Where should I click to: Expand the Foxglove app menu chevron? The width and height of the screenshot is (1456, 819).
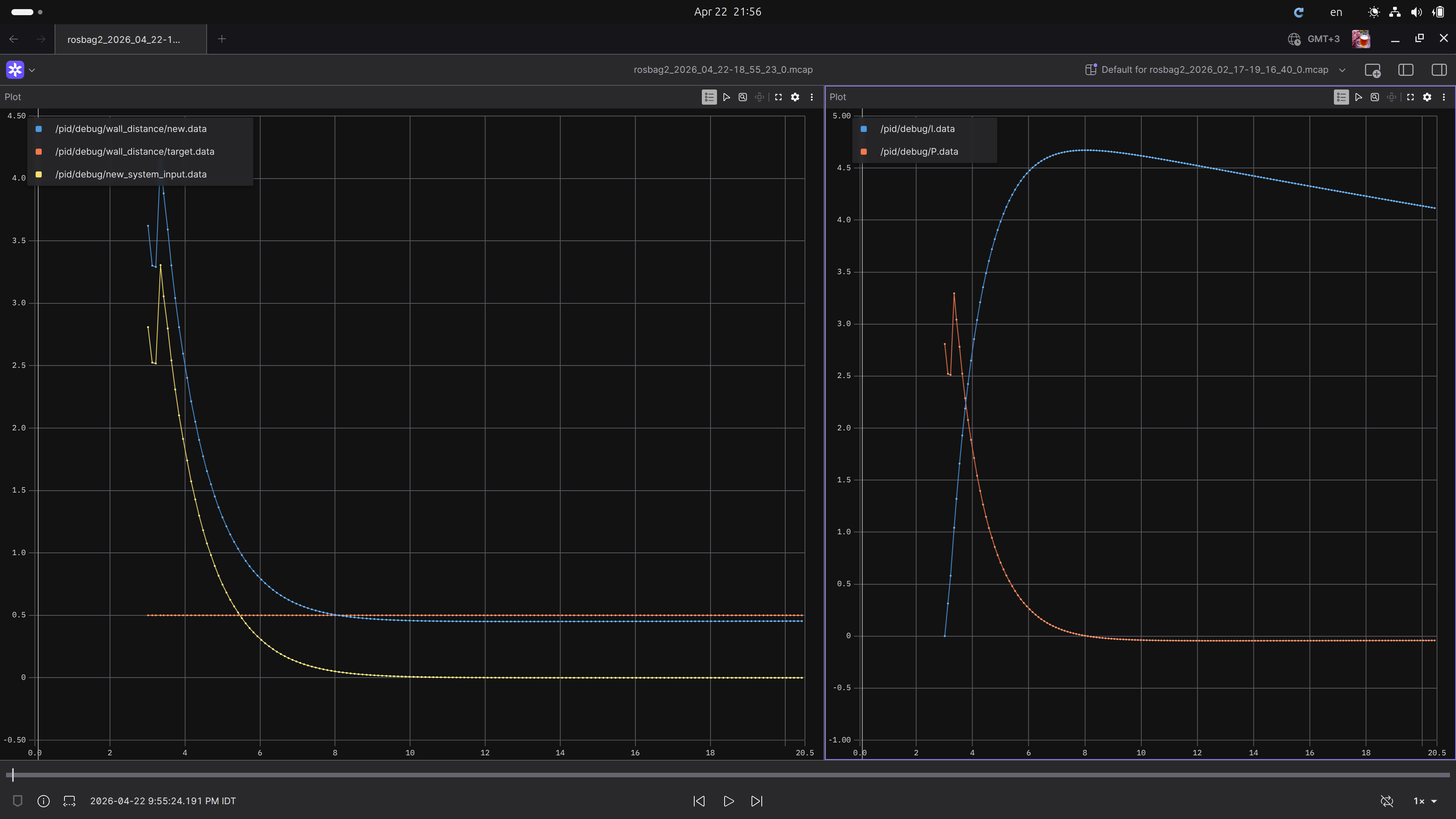32,69
